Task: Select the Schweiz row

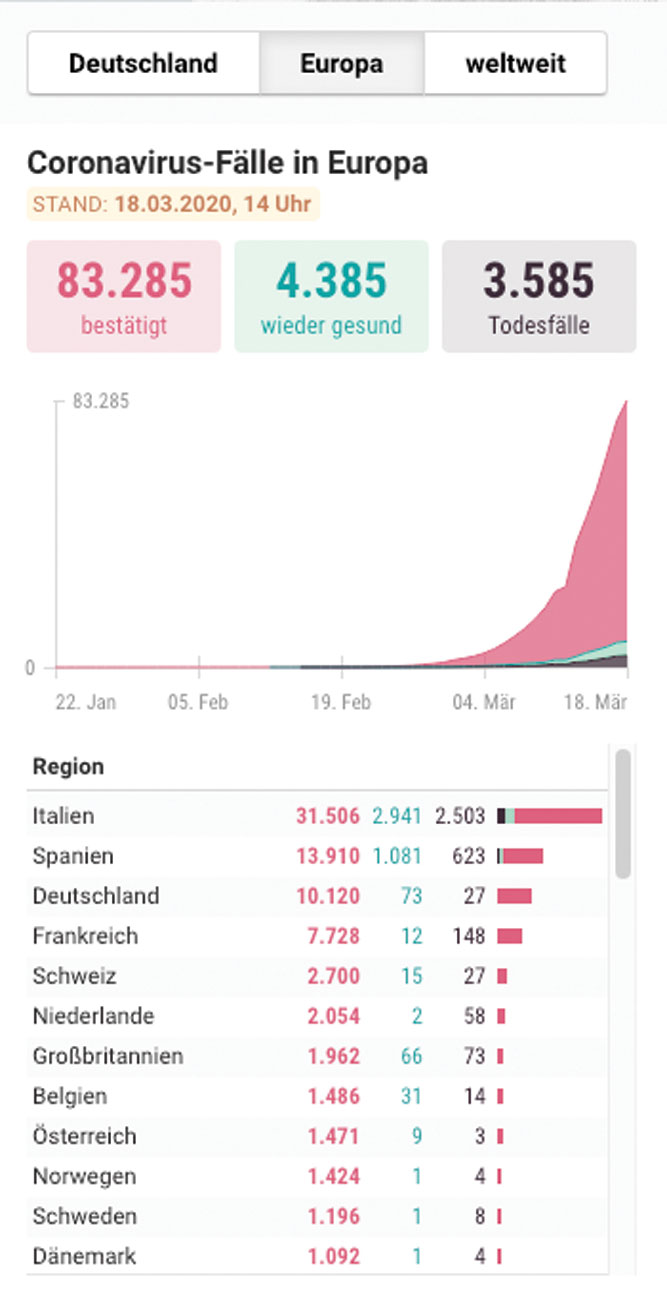Action: (x=317, y=976)
